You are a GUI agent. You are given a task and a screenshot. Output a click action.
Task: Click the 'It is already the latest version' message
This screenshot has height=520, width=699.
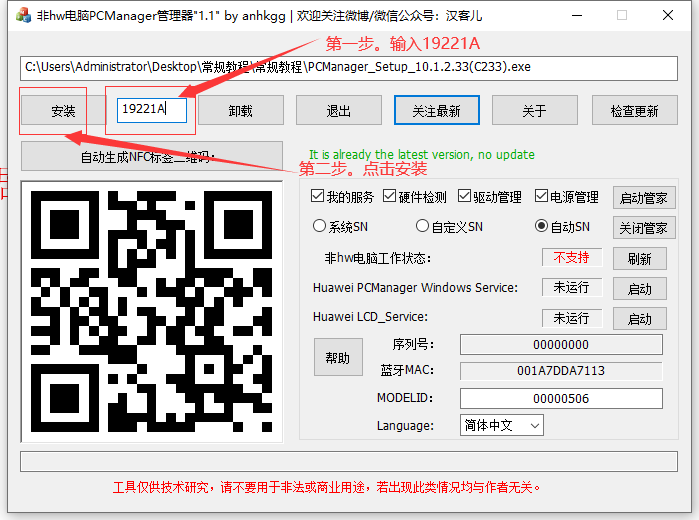pos(422,155)
